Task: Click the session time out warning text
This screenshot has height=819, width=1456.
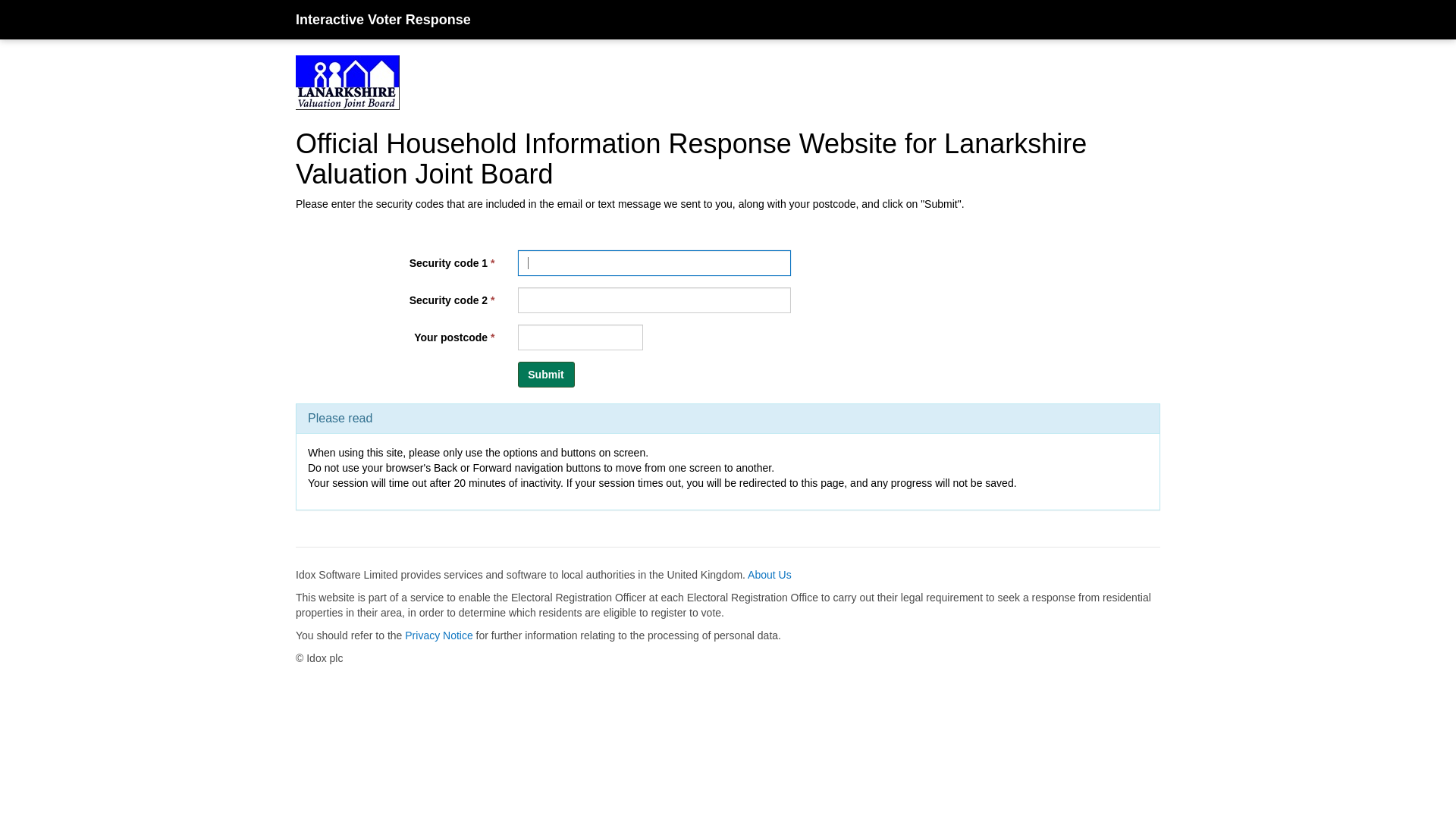Action: [662, 483]
